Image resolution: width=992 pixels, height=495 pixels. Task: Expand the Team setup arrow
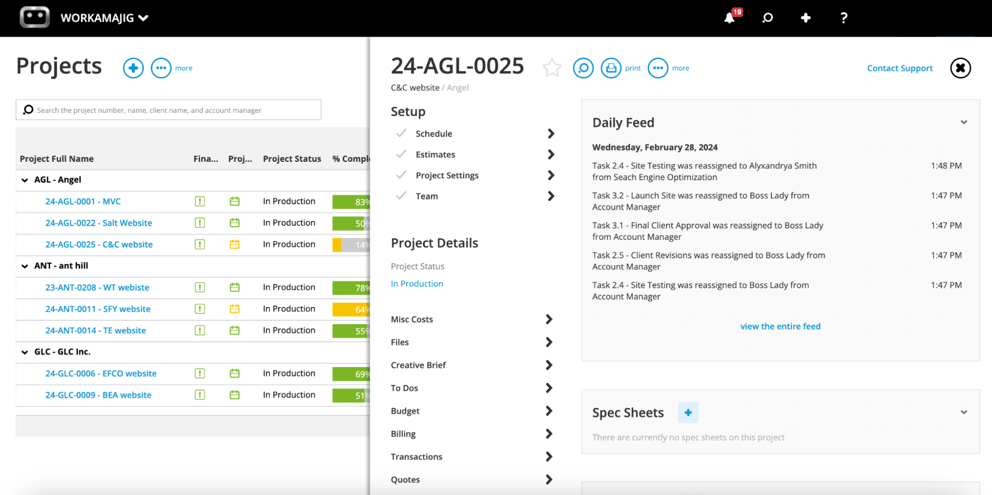coord(551,196)
